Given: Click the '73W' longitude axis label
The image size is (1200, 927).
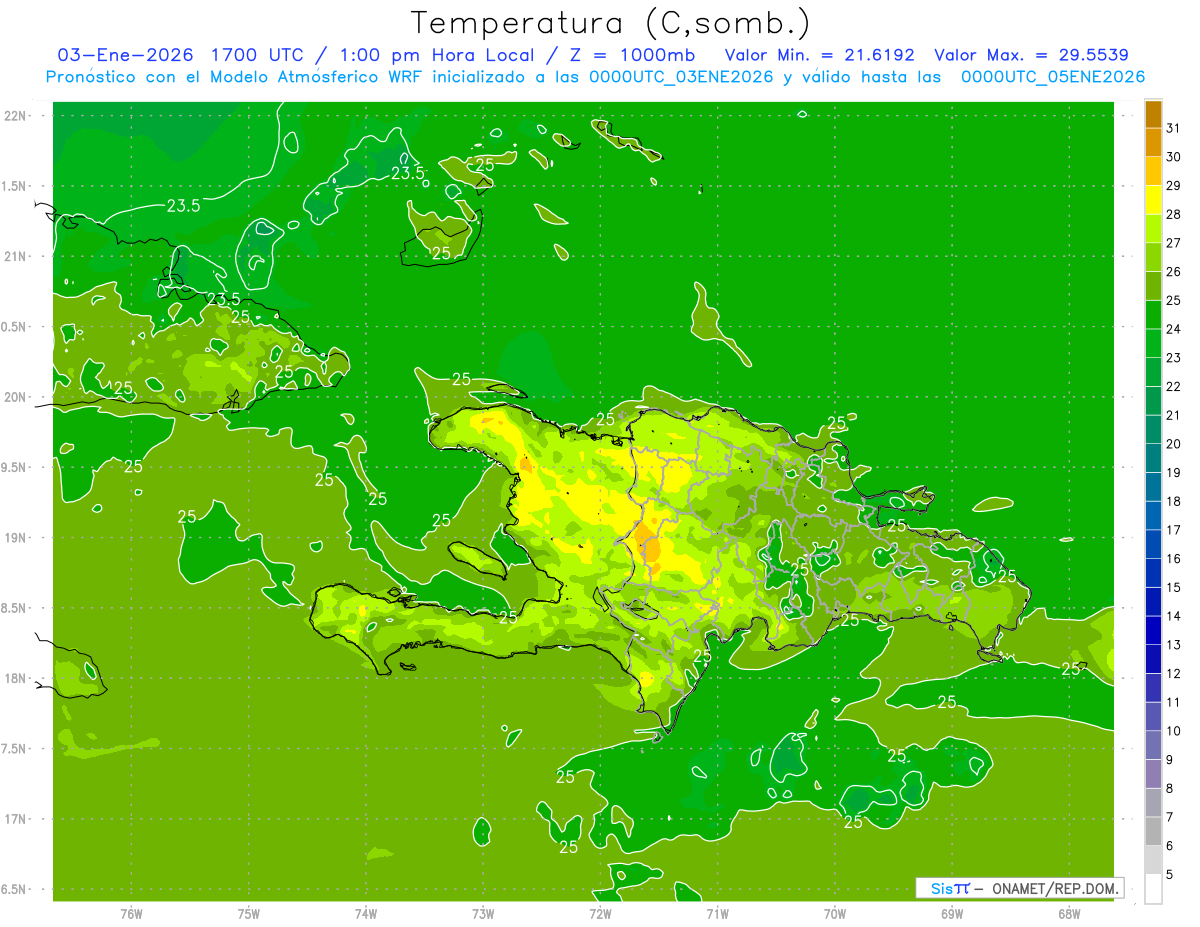Looking at the screenshot, I should click(x=483, y=913).
